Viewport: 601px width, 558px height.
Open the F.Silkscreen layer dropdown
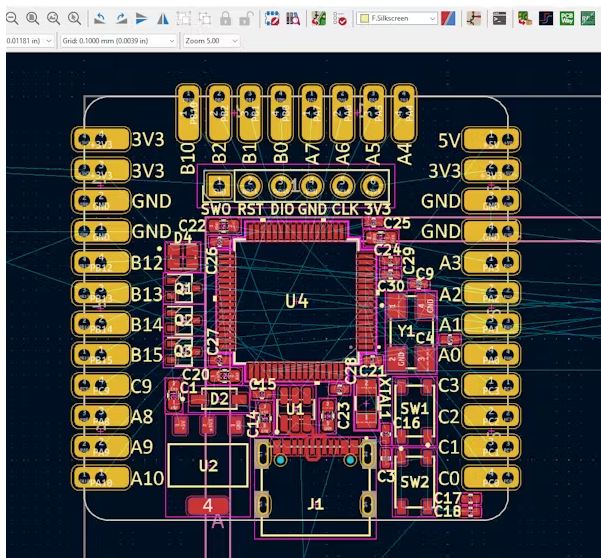(x=397, y=18)
